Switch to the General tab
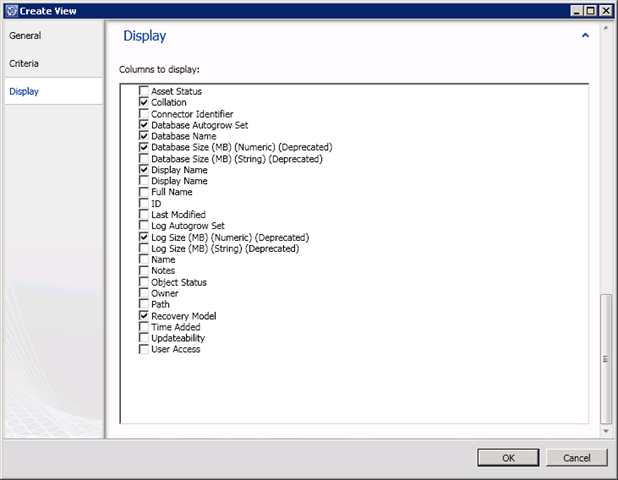Image resolution: width=618 pixels, height=480 pixels. click(x=25, y=35)
